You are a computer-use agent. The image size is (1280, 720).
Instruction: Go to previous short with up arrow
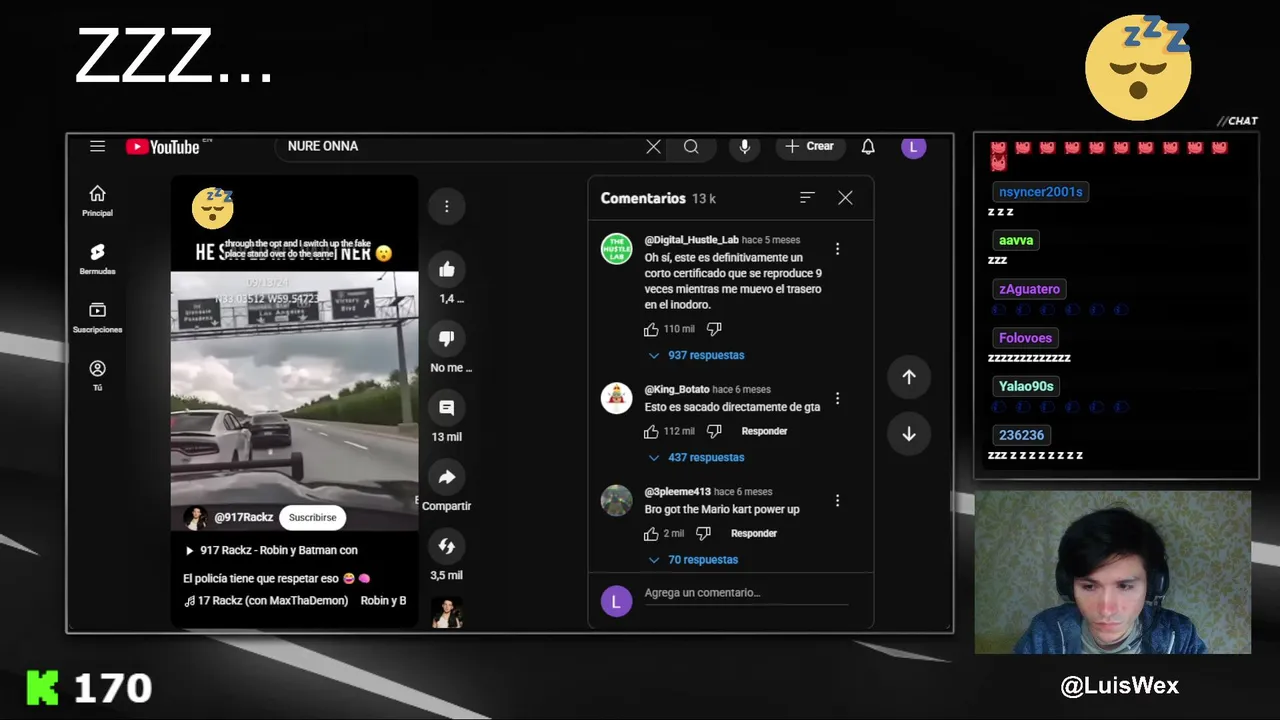pyautogui.click(x=909, y=377)
